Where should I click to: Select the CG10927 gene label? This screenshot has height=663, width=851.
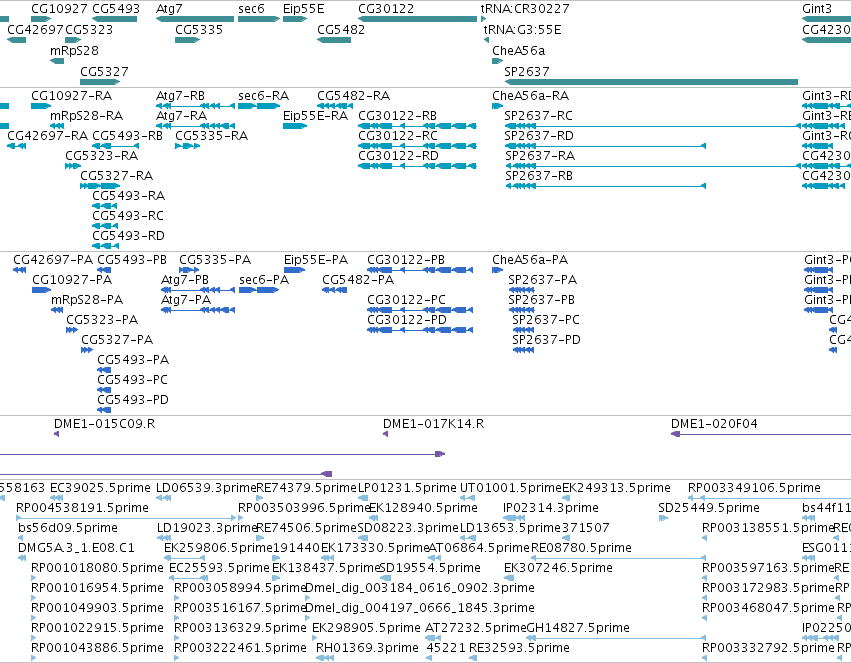tap(59, 9)
